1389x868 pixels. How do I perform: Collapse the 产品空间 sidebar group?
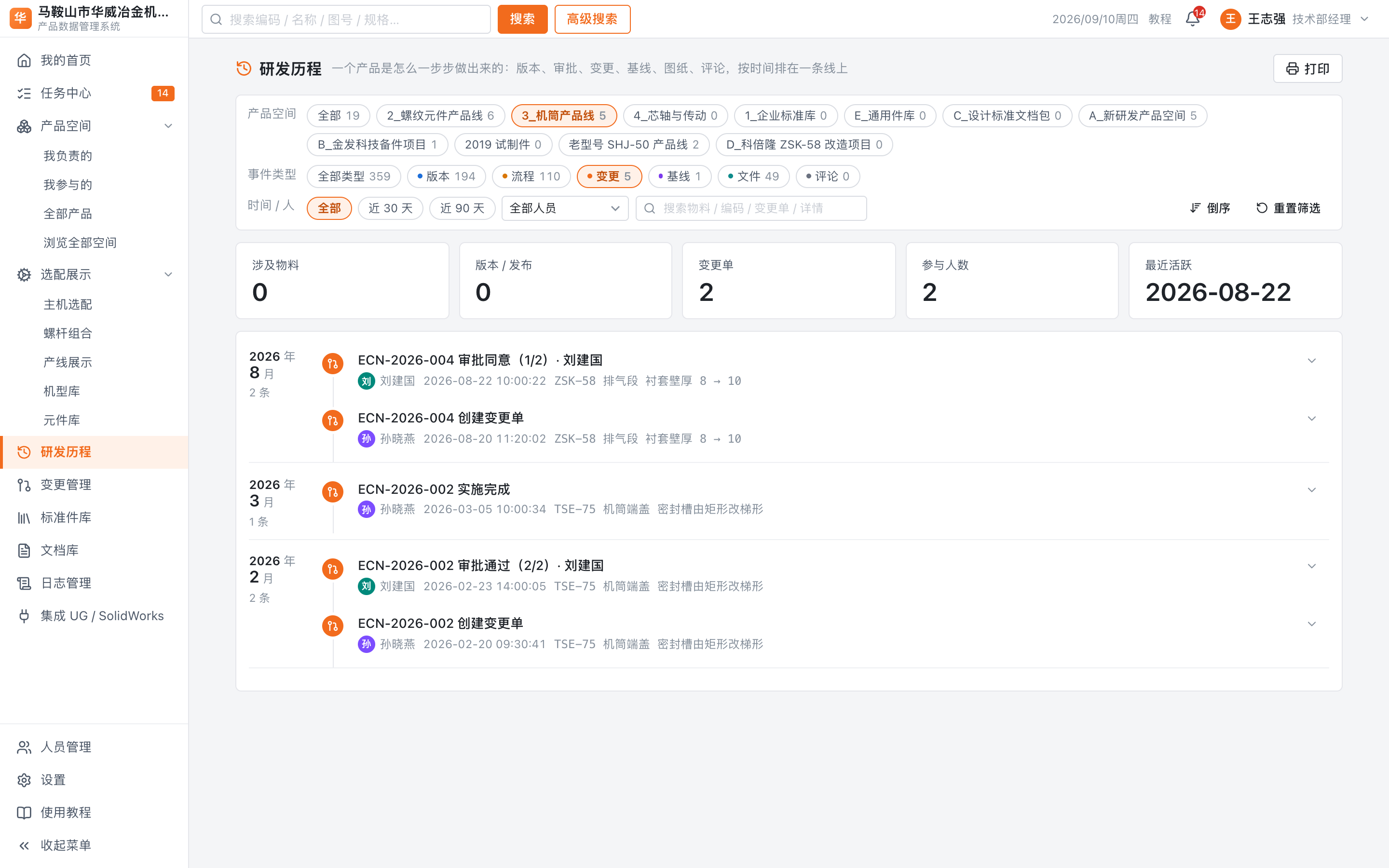(x=168, y=126)
